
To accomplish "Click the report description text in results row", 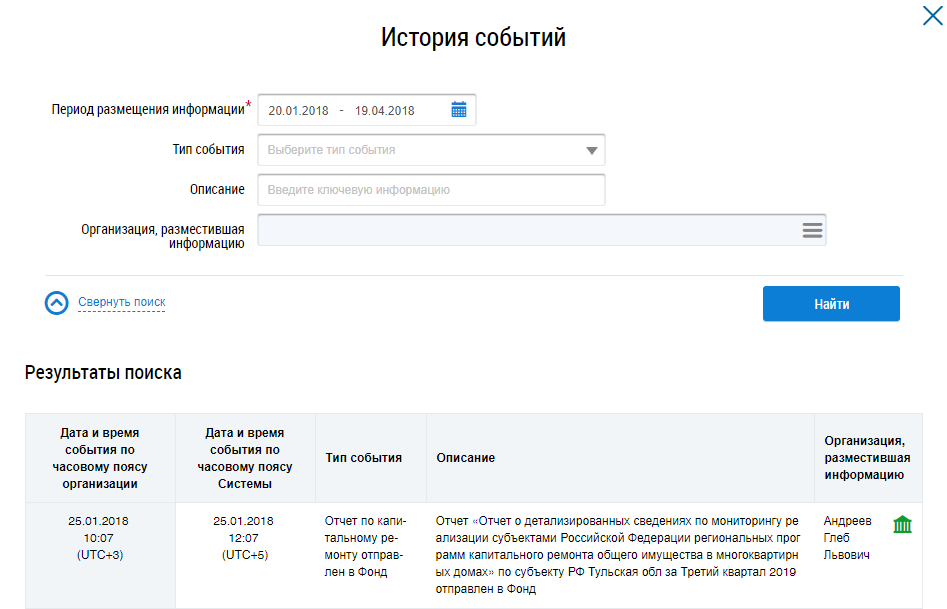I will (618, 555).
